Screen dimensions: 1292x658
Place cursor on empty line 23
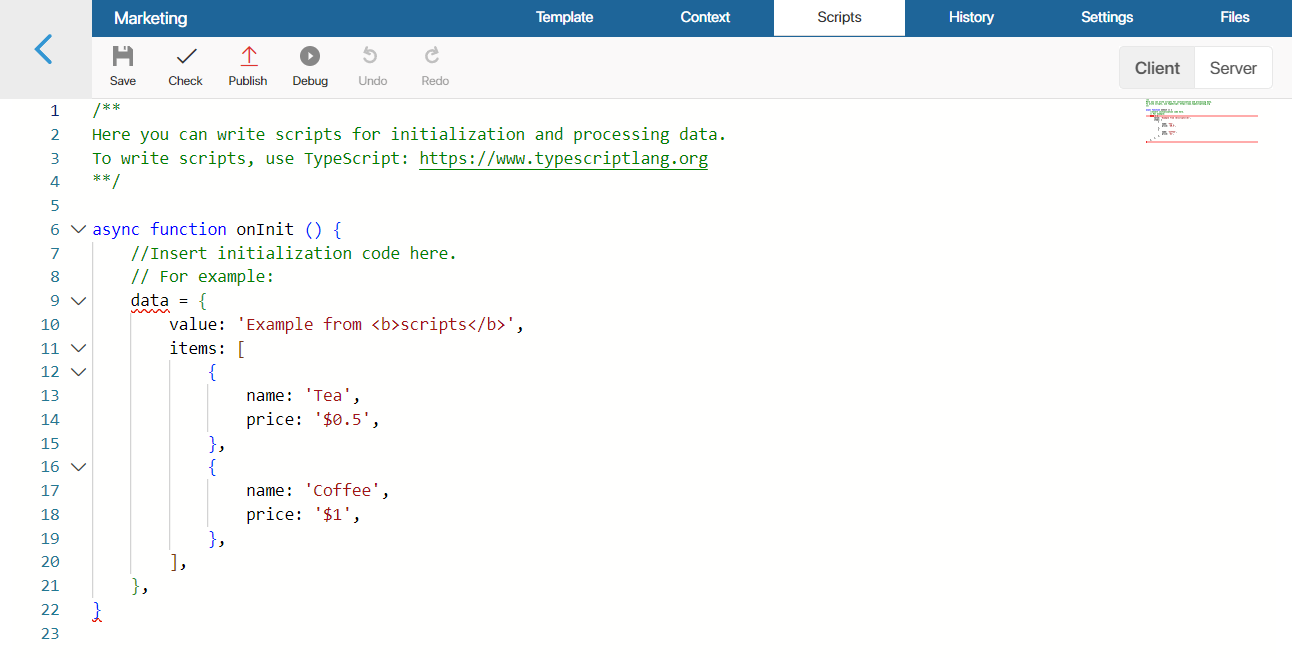click(x=600, y=633)
